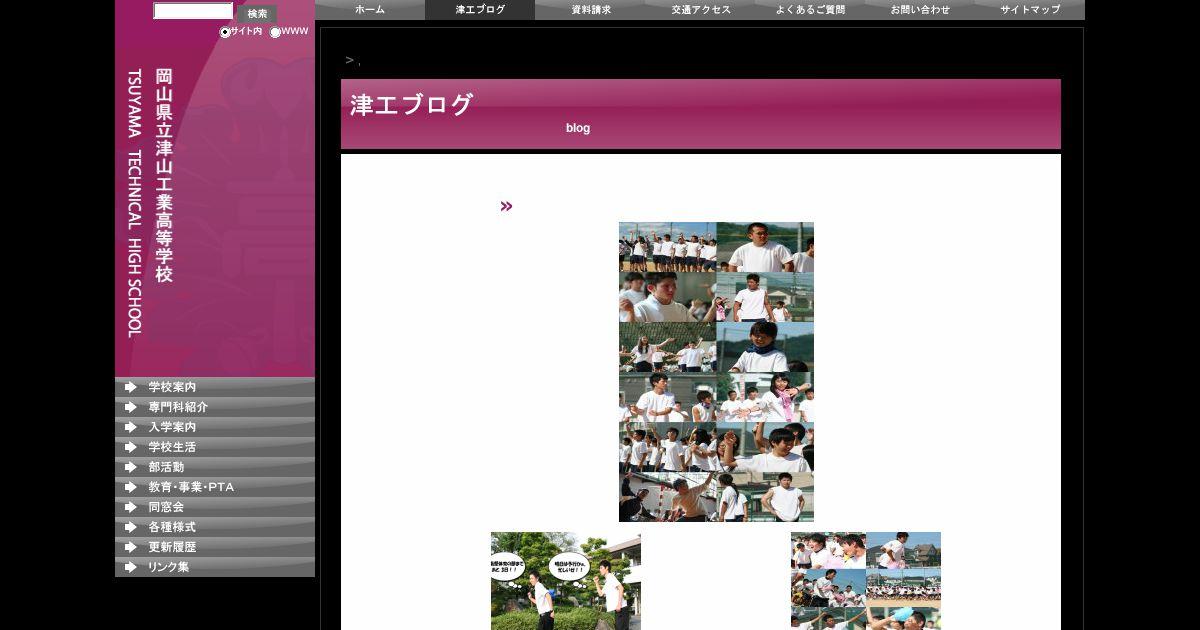Open 部活動 in the sidebar menu
Screen dimensions: 1200x630
click(x=215, y=467)
